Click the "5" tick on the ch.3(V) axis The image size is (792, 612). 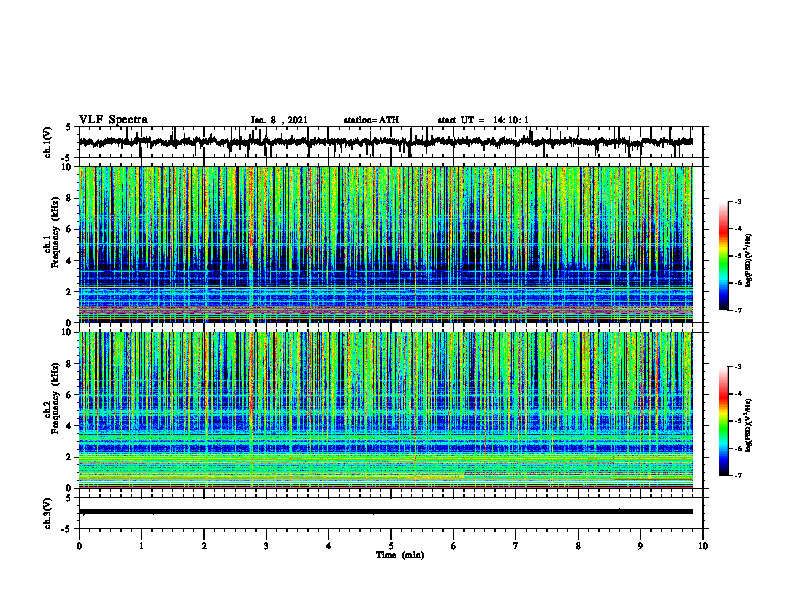(68, 498)
